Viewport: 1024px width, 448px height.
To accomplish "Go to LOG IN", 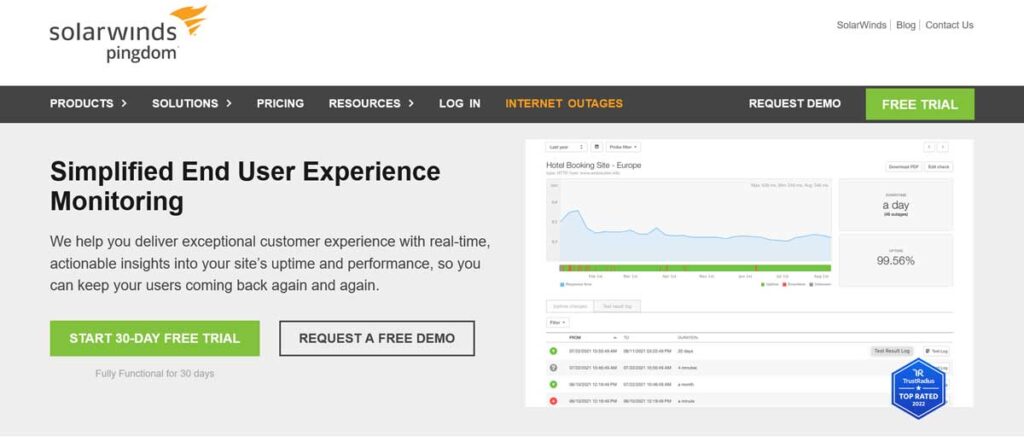I will (460, 103).
